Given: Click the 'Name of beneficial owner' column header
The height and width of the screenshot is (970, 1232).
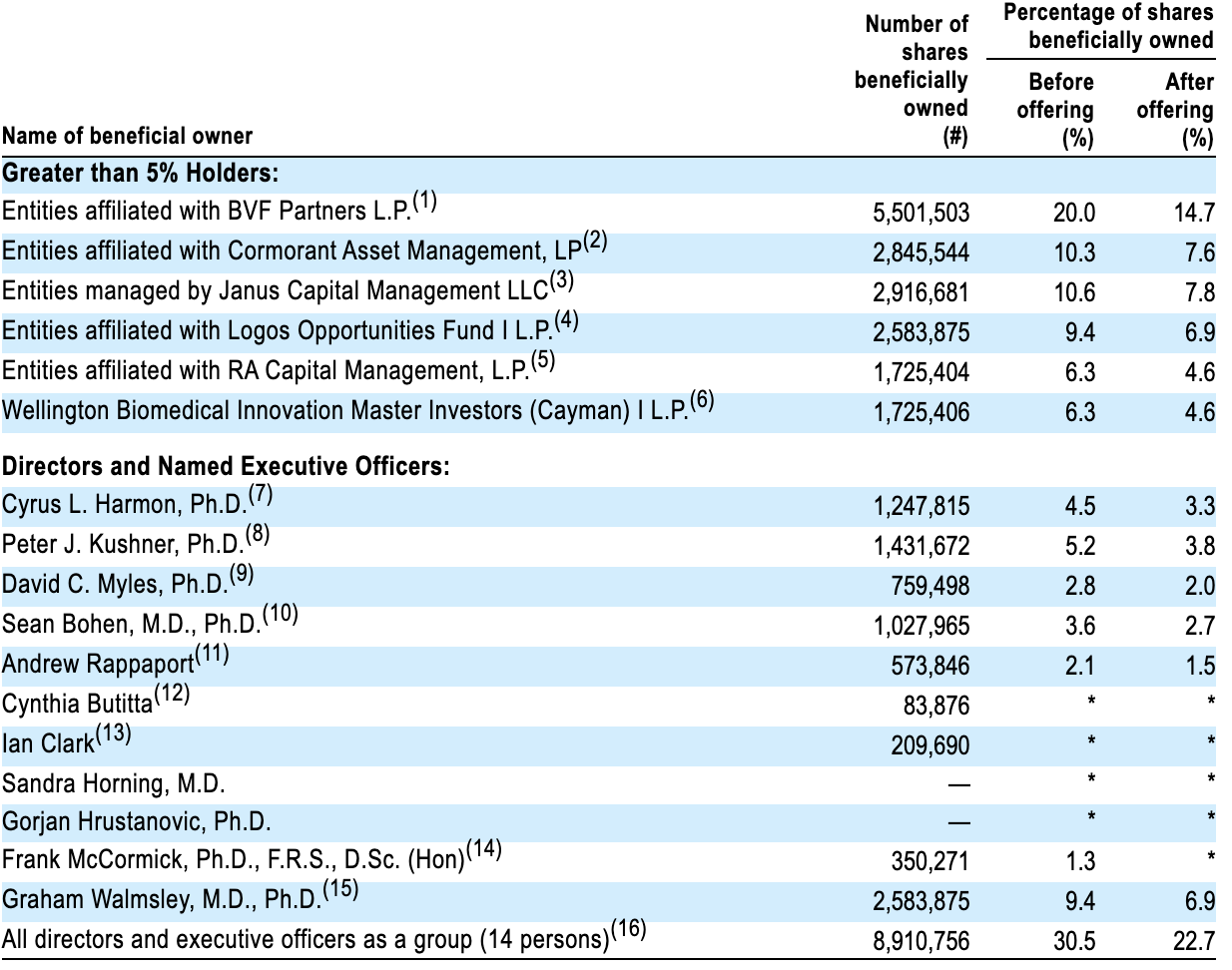Looking at the screenshot, I should (x=127, y=136).
